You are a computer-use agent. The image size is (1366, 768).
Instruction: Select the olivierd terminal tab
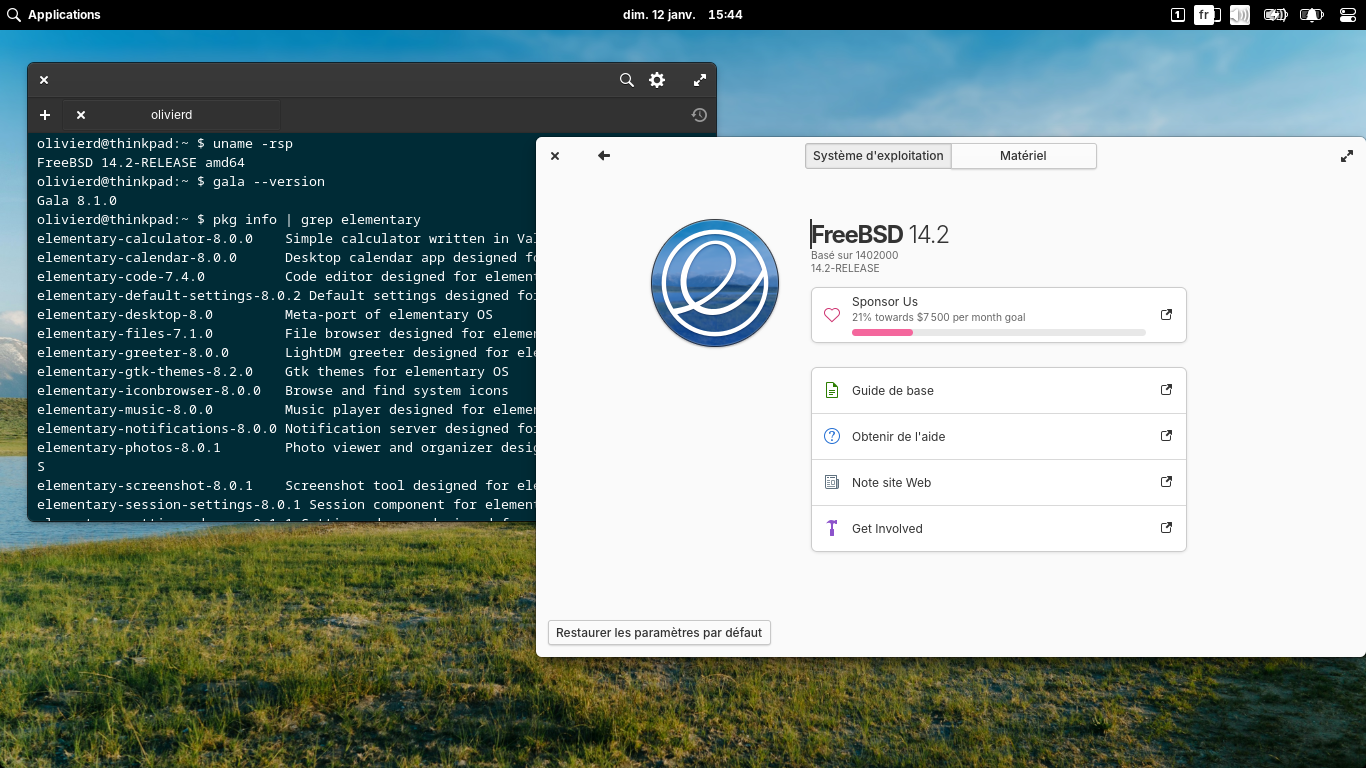(172, 115)
